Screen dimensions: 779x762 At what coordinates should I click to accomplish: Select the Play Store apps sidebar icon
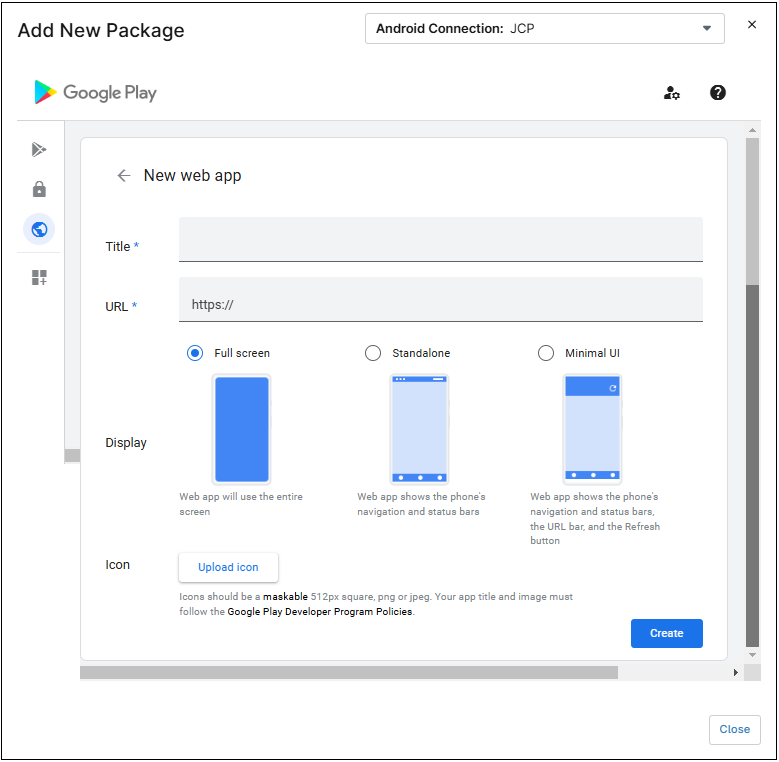click(39, 150)
